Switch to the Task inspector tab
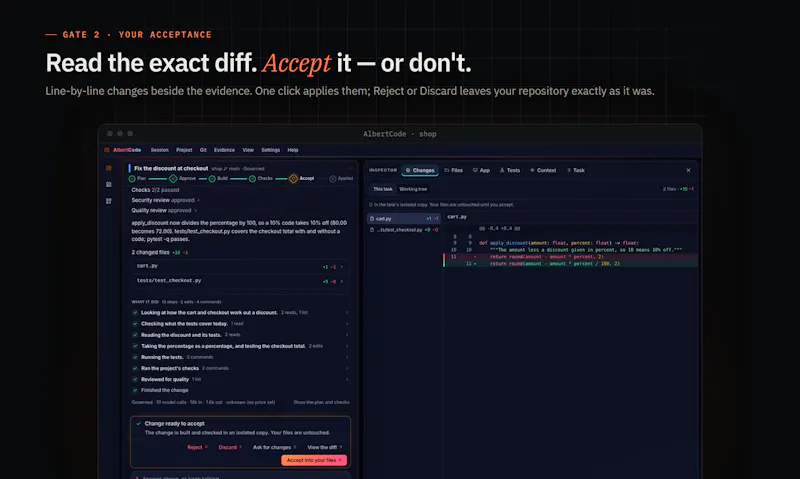 (x=576, y=170)
